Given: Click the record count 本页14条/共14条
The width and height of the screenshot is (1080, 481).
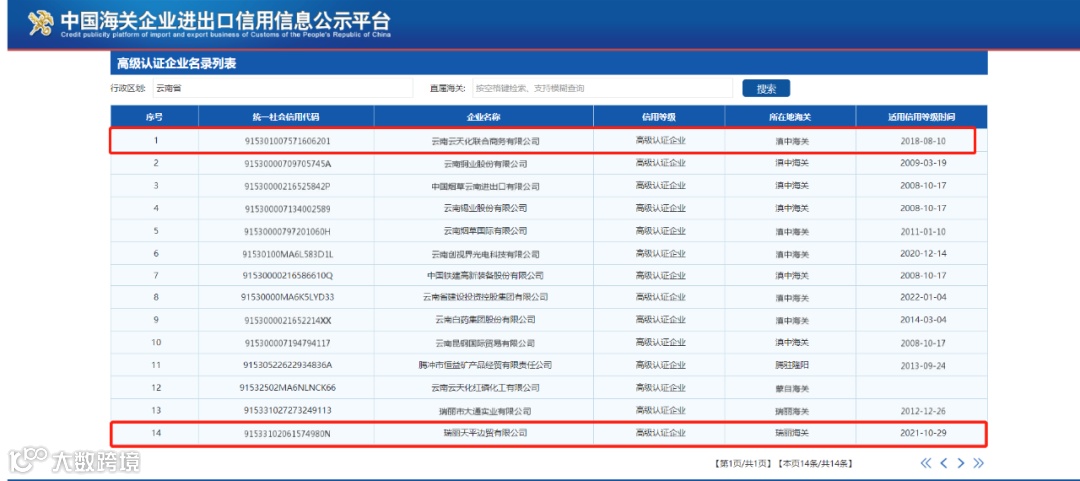Looking at the screenshot, I should tap(816, 464).
